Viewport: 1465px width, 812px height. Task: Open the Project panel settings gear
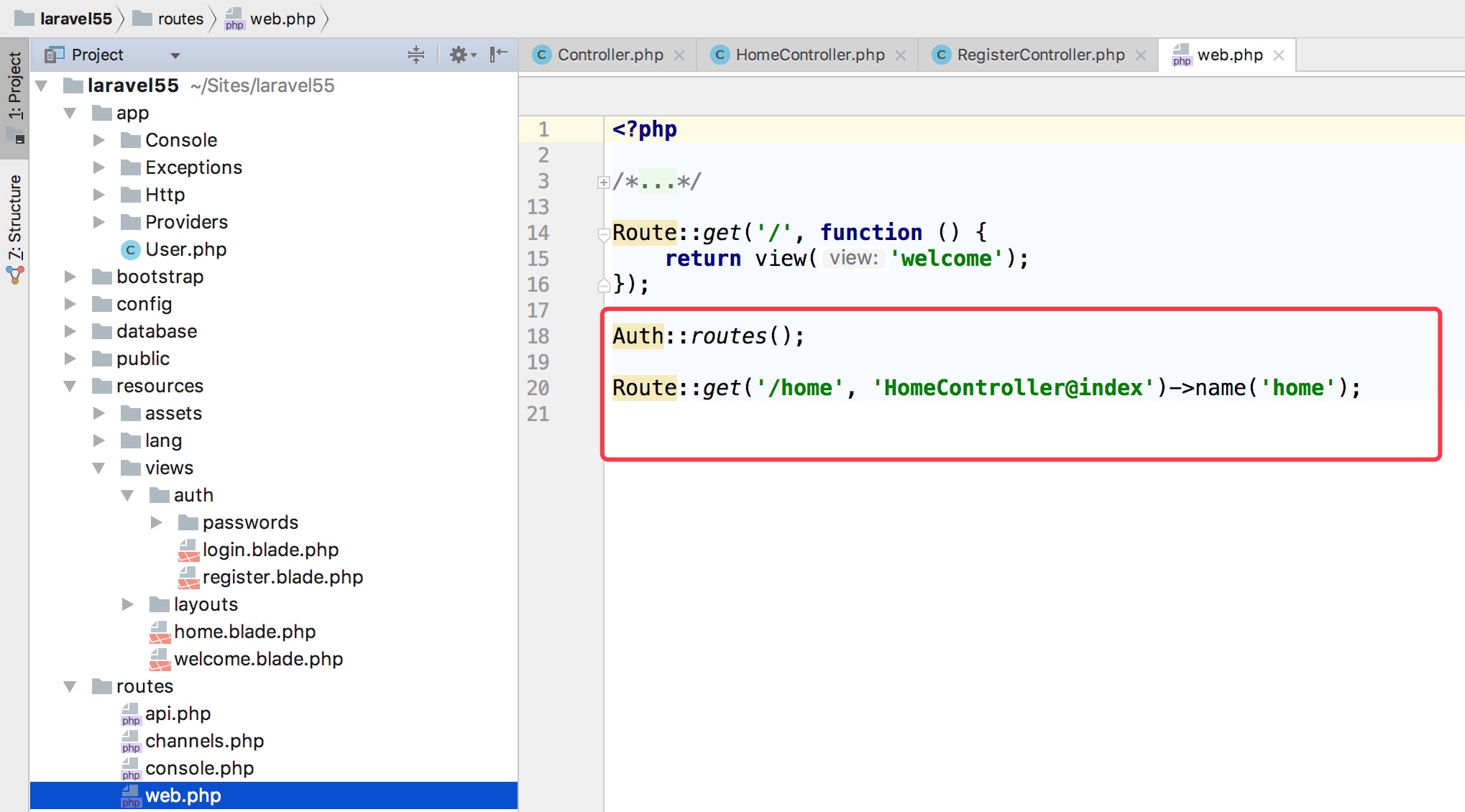[x=459, y=55]
